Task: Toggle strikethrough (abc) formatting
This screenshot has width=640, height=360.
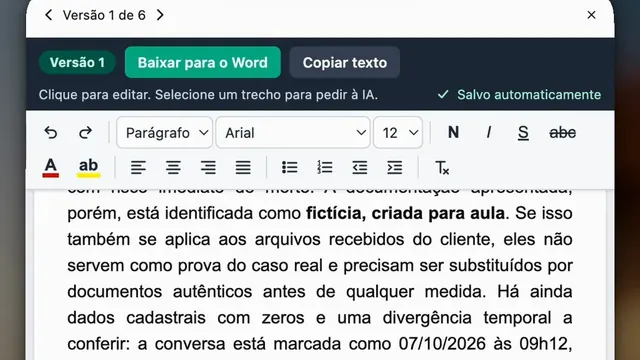Action: pyautogui.click(x=562, y=133)
